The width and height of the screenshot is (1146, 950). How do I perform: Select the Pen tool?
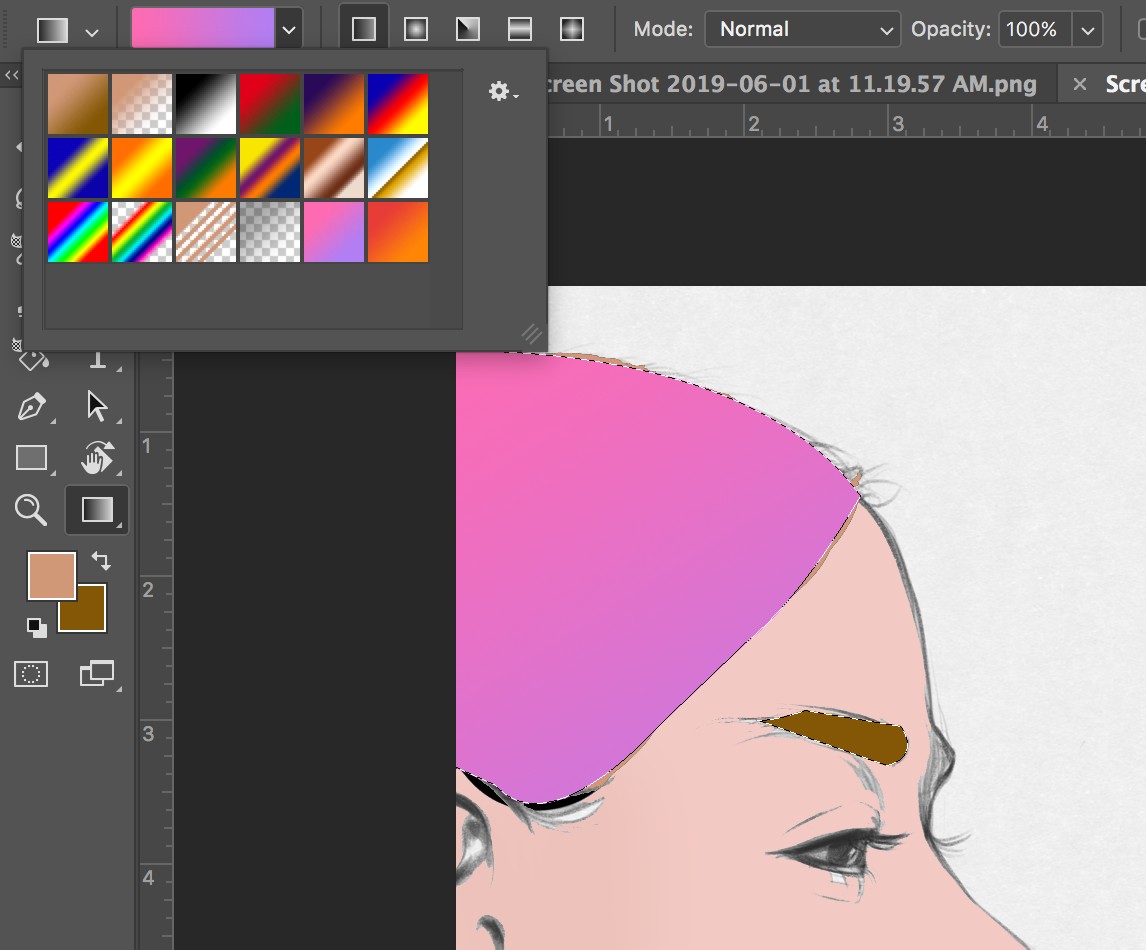pos(33,406)
